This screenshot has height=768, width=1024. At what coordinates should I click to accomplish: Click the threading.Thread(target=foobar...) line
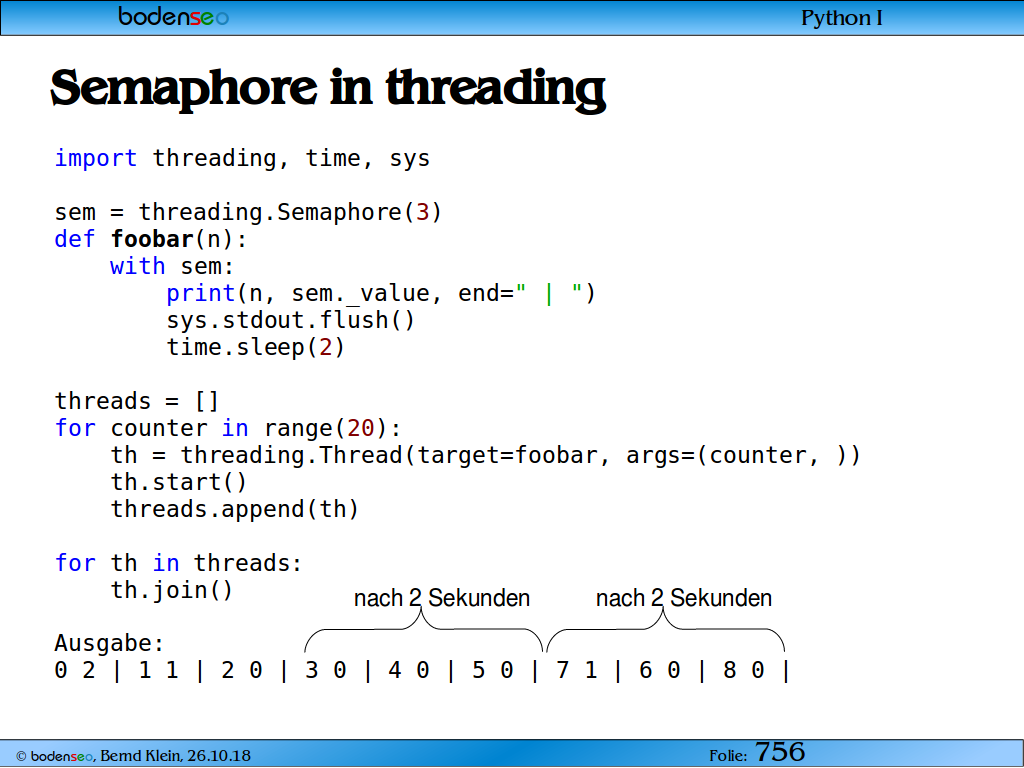486,455
